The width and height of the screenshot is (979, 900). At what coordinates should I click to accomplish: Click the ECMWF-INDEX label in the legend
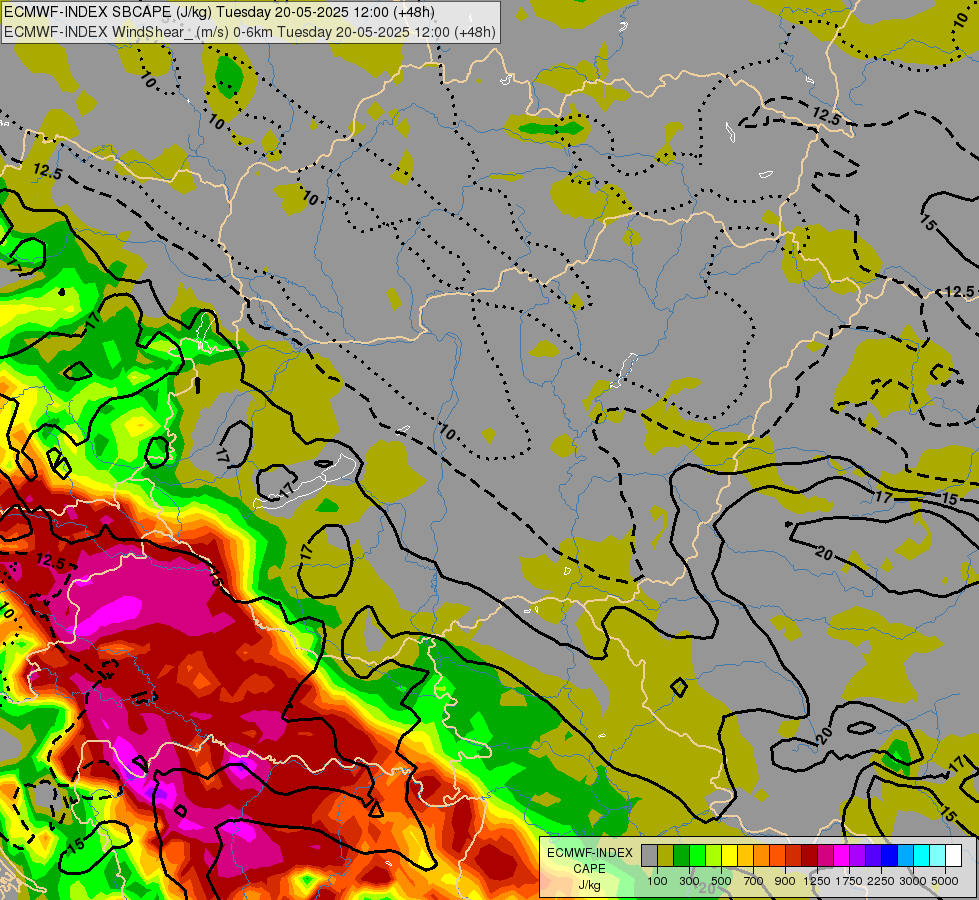tap(589, 853)
